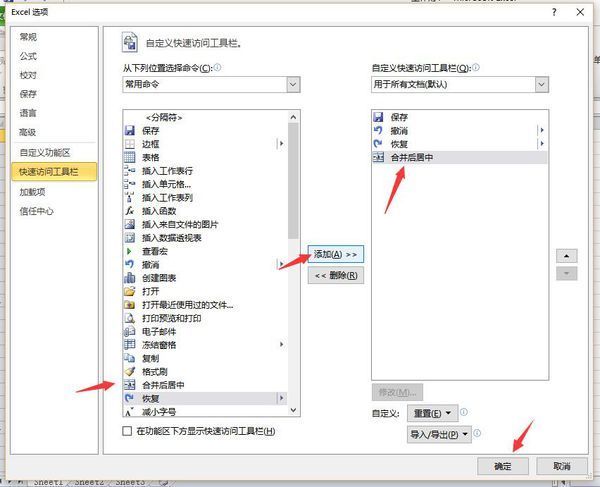
Task: Pick the 合并后居中 icon in left list
Action: [130, 385]
